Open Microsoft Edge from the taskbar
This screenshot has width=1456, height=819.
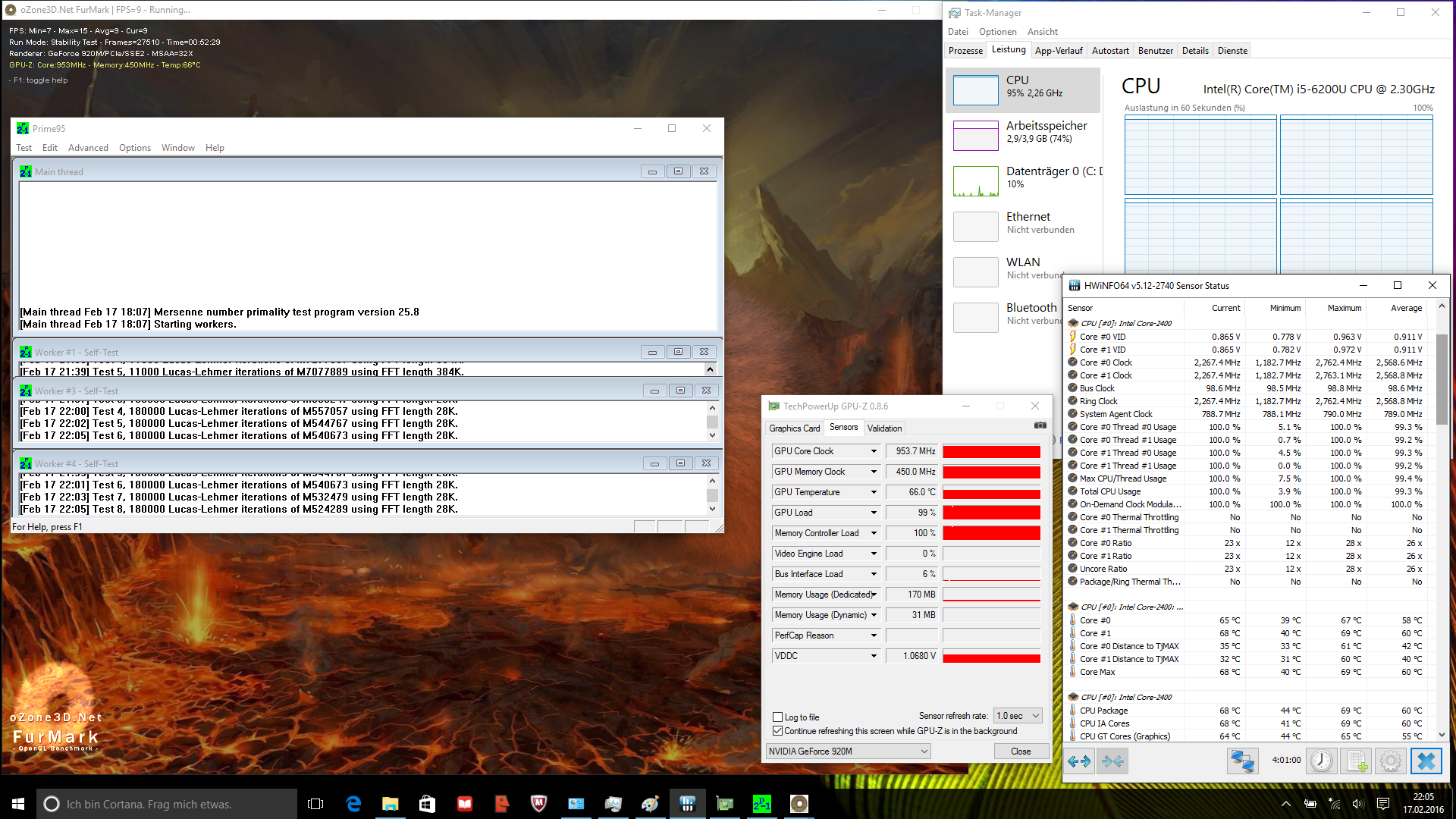[353, 804]
